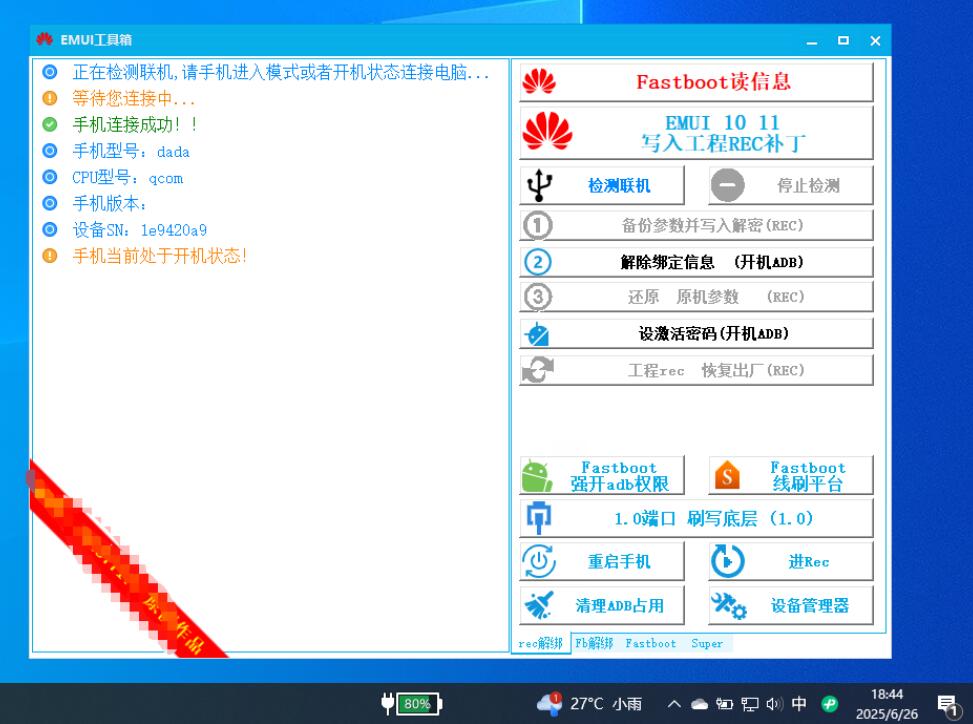Click the 设备SN log line in the list

[139, 230]
